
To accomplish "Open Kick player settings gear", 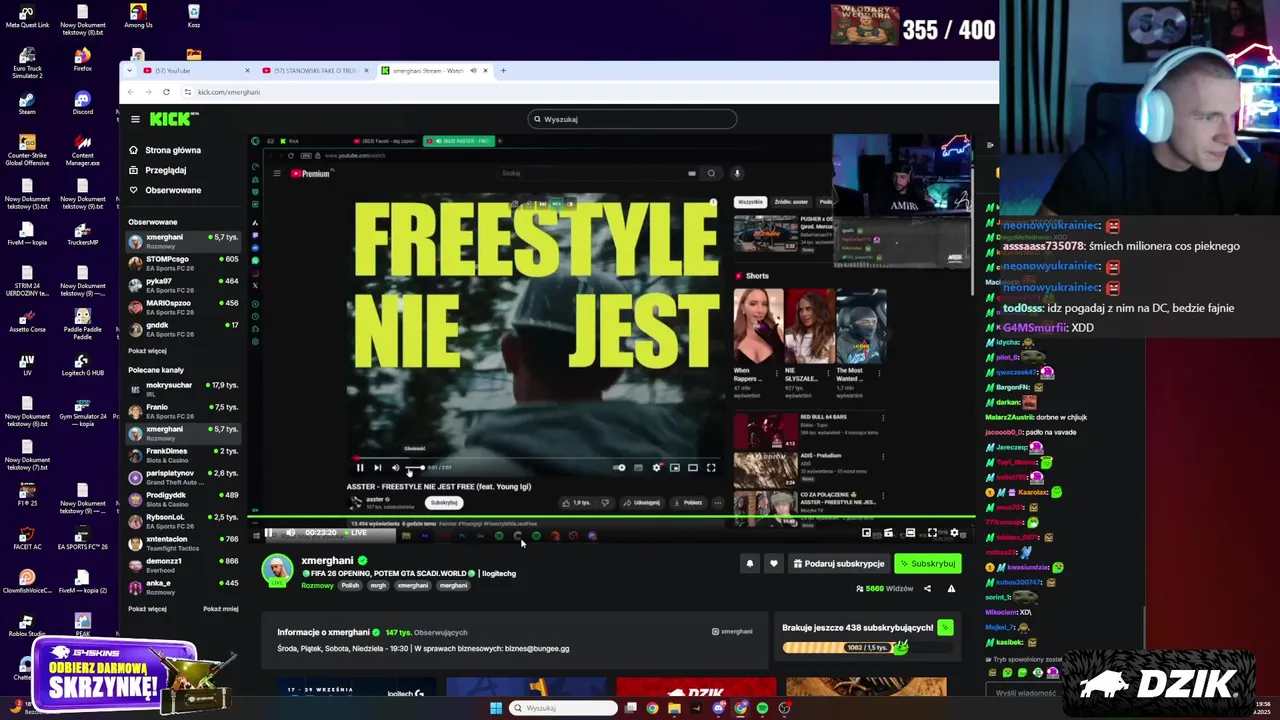I will 954,533.
